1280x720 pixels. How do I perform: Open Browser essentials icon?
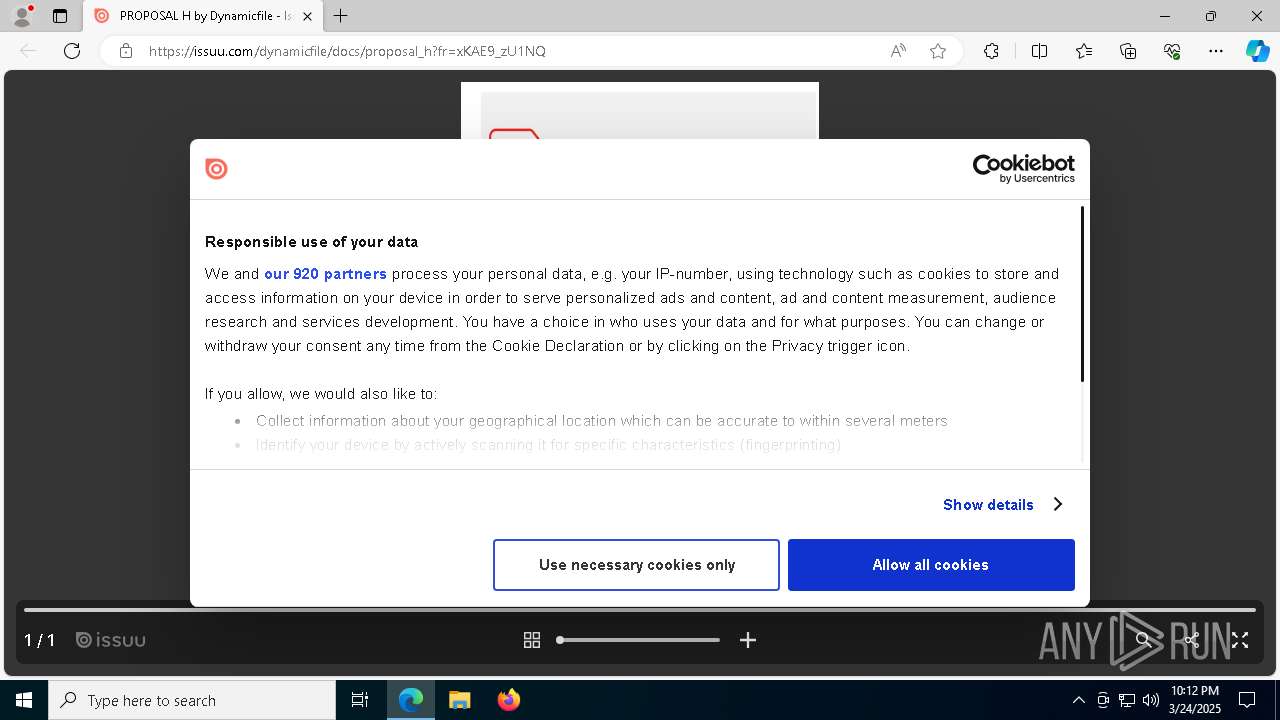click(1172, 51)
